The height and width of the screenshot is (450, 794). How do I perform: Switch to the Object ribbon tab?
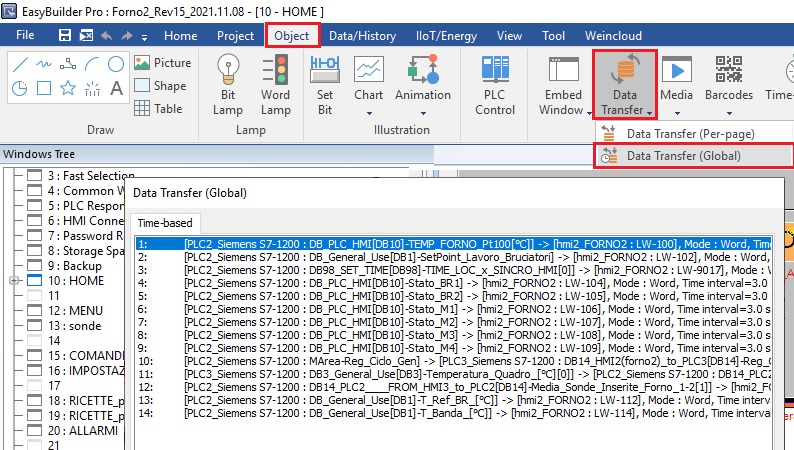[292, 36]
